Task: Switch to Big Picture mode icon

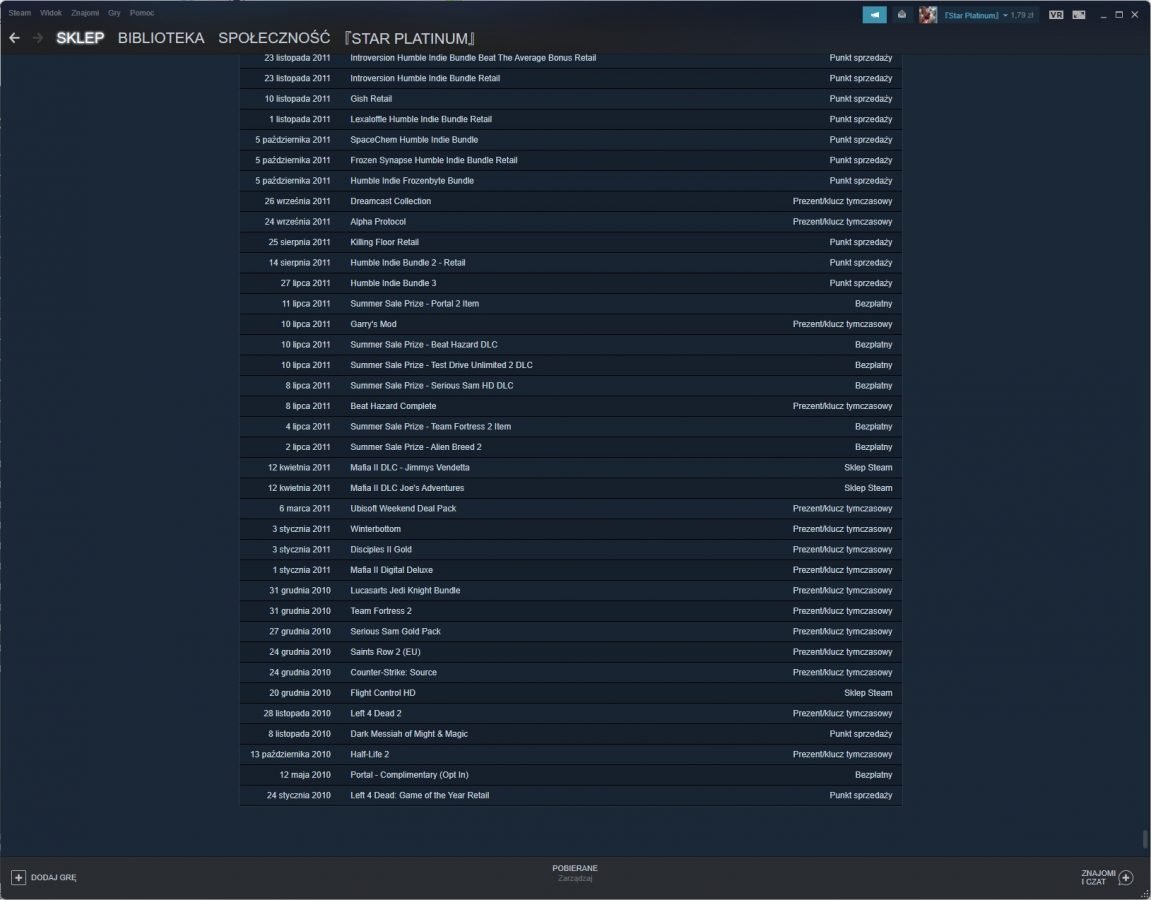Action: click(1078, 15)
